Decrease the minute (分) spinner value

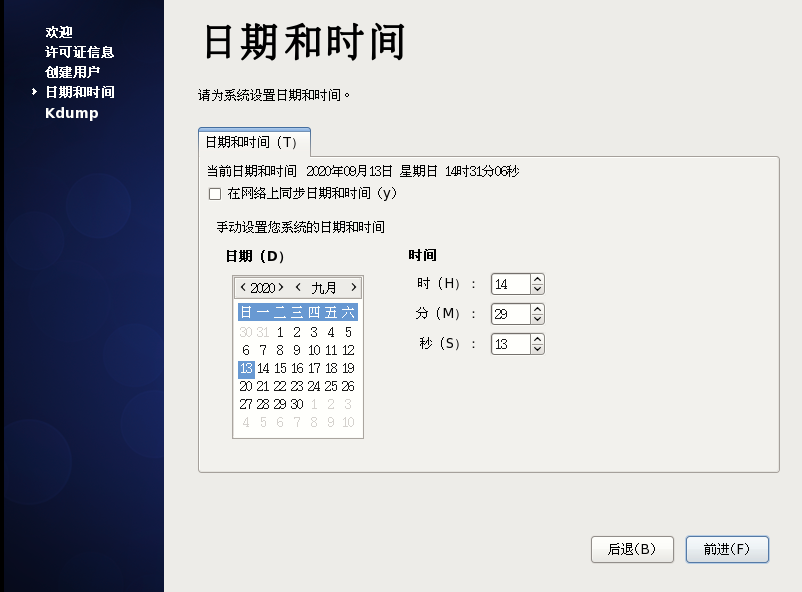click(537, 319)
